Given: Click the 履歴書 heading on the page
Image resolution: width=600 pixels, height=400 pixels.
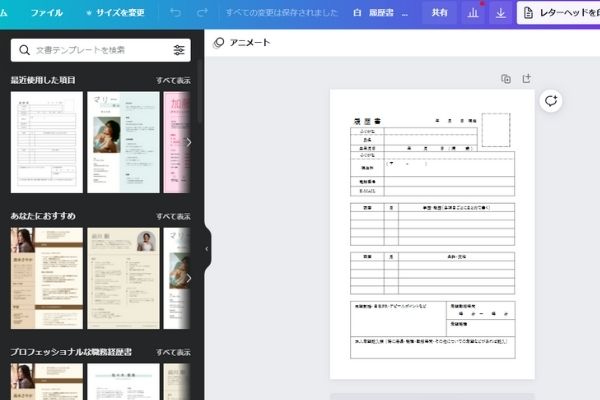Looking at the screenshot, I should [x=367, y=121].
